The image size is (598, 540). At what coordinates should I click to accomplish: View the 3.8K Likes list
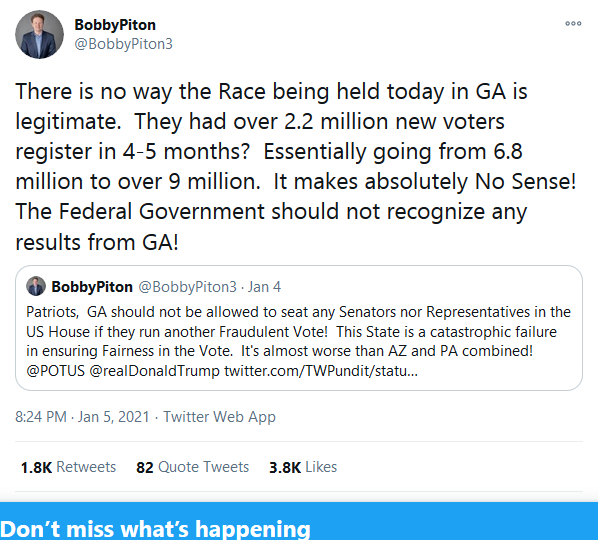pyautogui.click(x=303, y=467)
